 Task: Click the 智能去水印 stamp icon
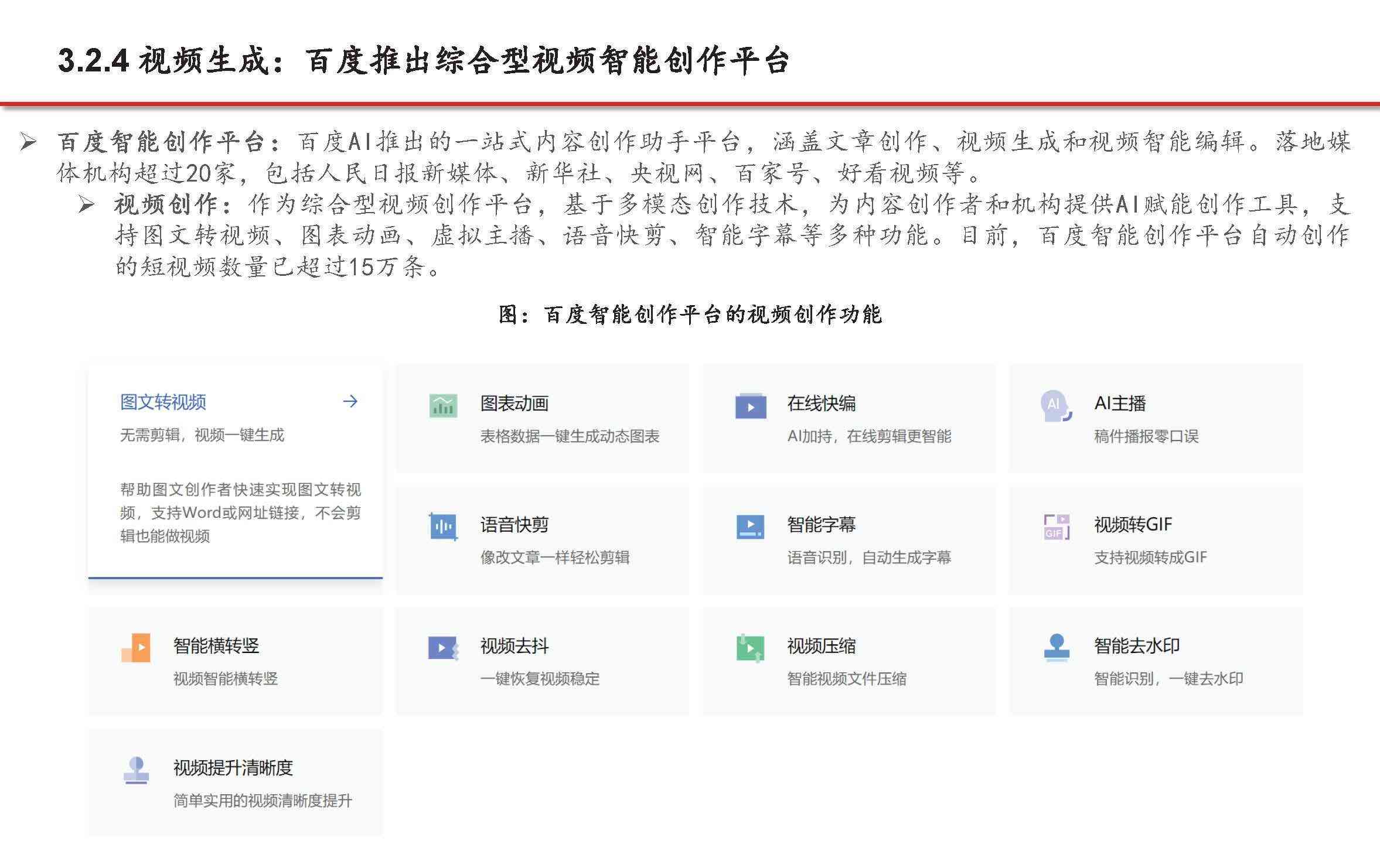1057,648
